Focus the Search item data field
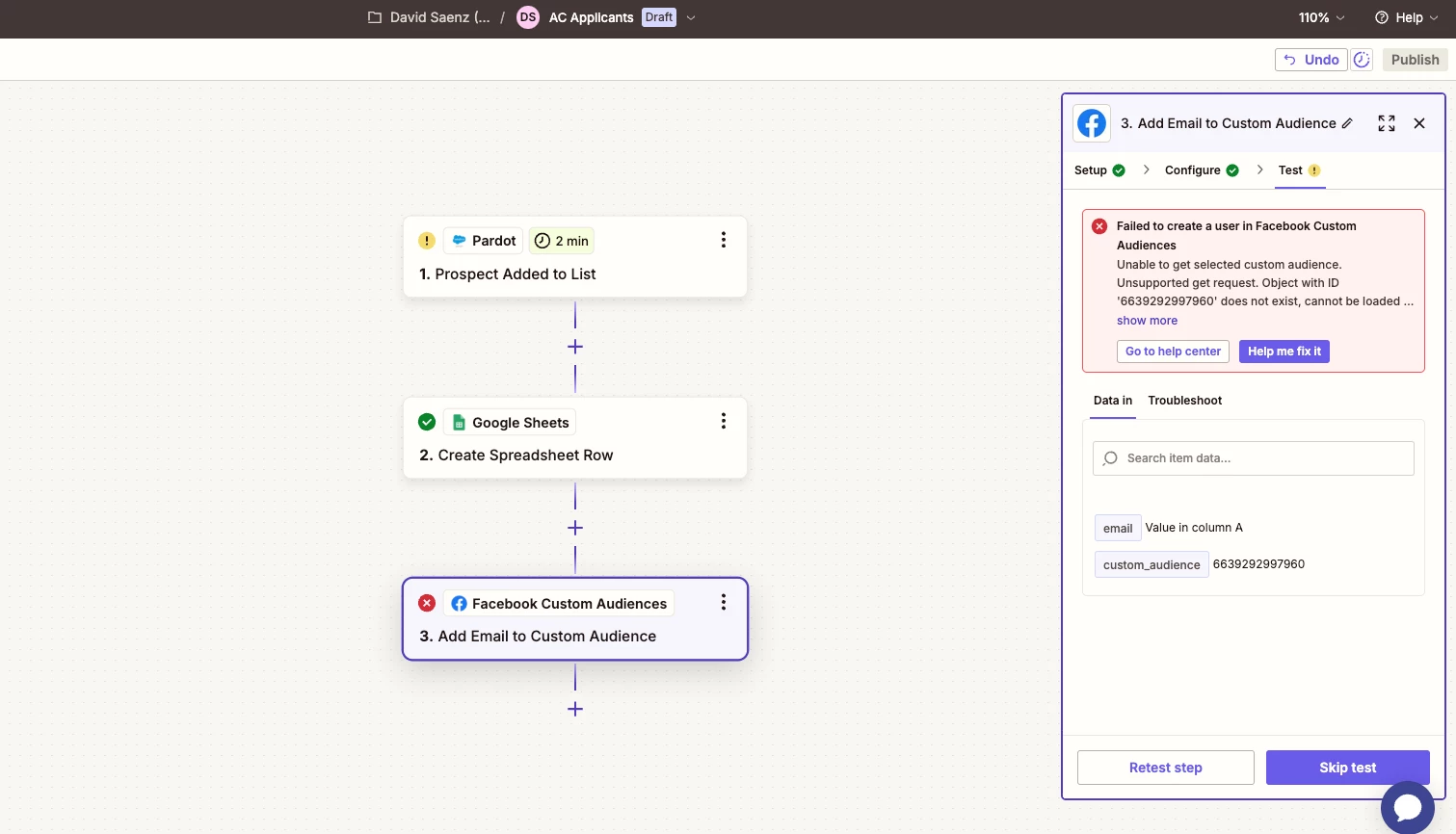Image resolution: width=1456 pixels, height=834 pixels. pos(1253,458)
